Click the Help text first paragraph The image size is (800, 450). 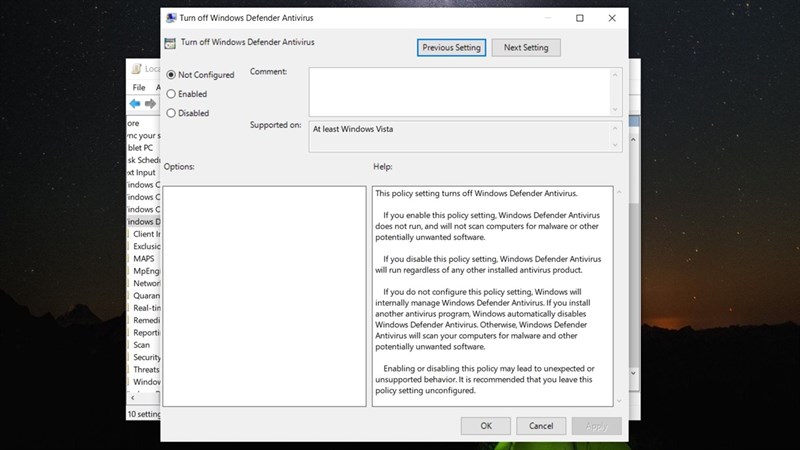click(476, 193)
